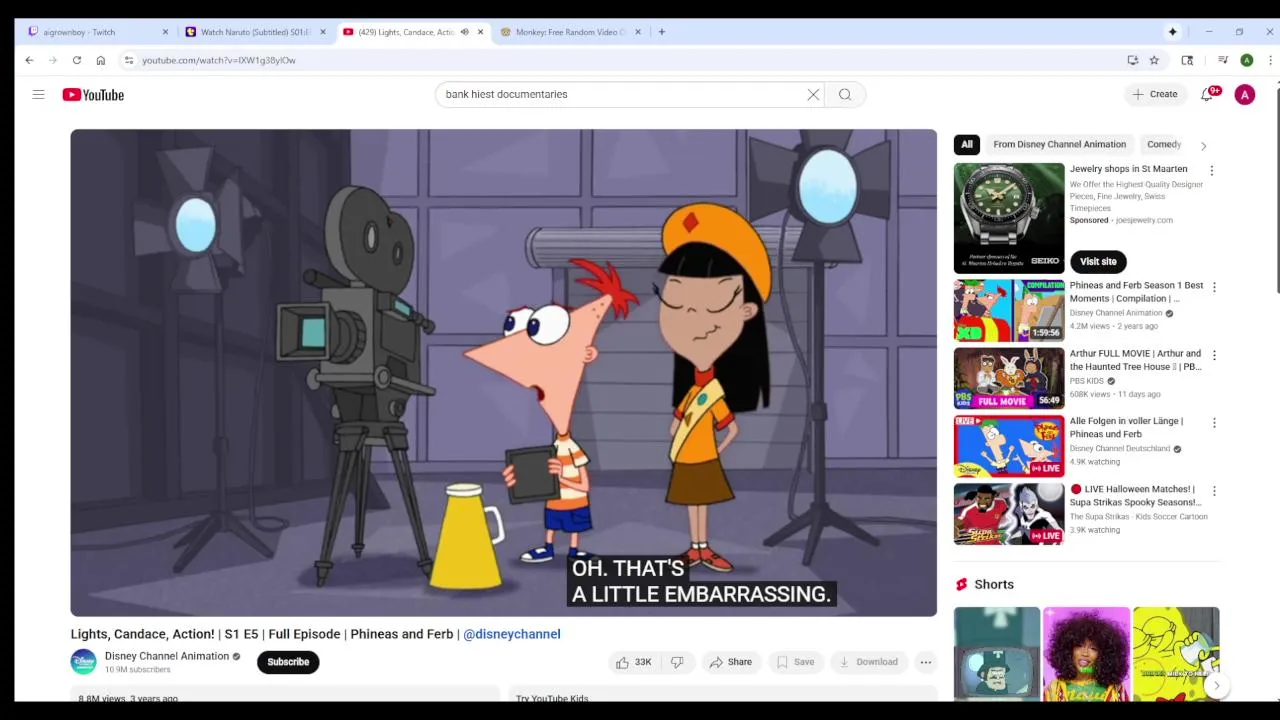Open Alle Folgen in voller Länge live thumbnail
The image size is (1280, 720).
pos(1009,446)
